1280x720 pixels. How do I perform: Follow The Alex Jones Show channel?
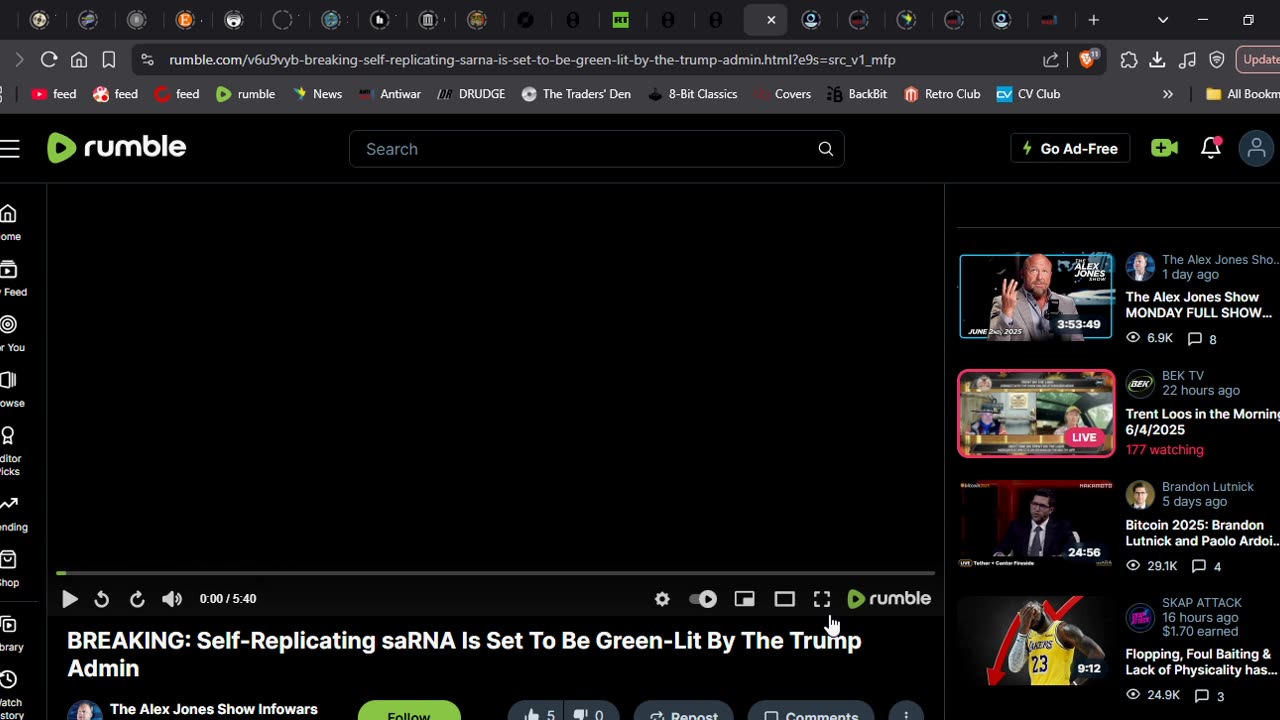[409, 712]
